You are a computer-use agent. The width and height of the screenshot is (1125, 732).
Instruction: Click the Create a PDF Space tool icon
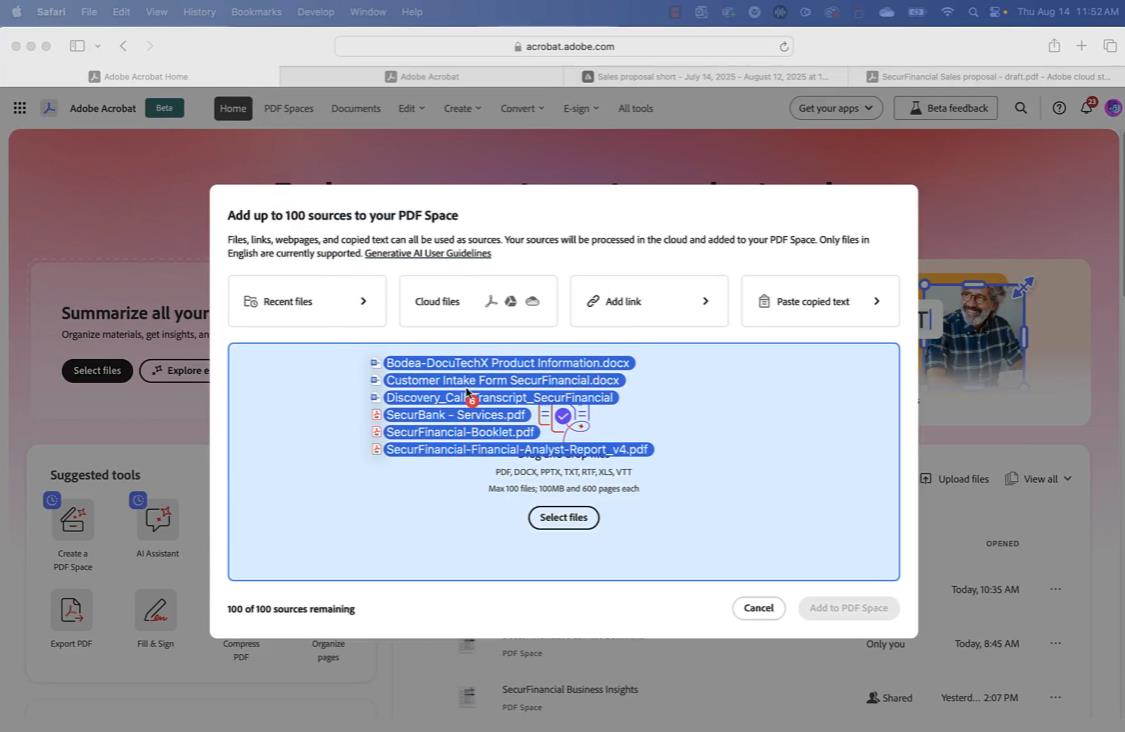point(72,519)
